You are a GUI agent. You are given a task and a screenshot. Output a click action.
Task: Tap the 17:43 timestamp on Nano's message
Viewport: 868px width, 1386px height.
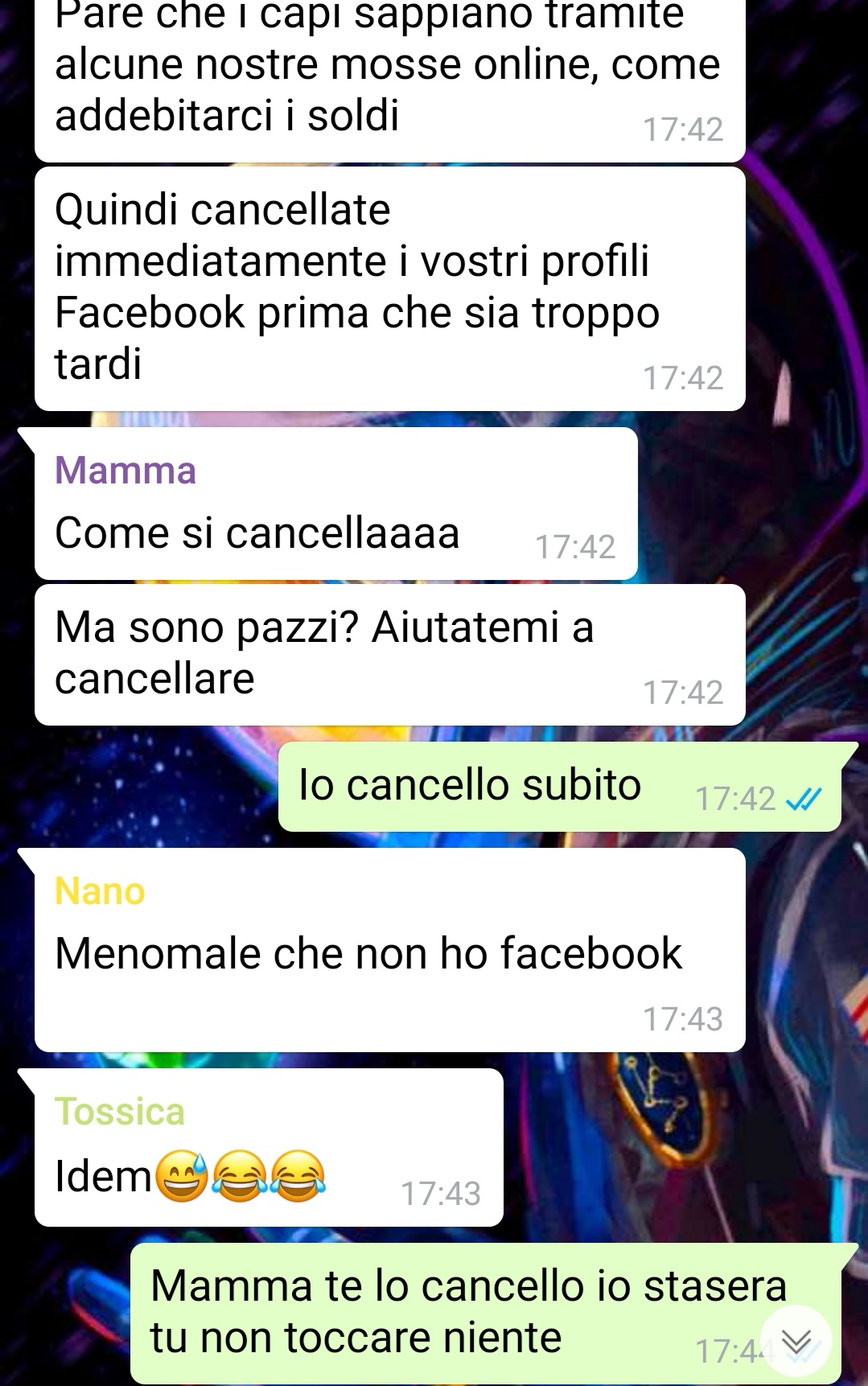[683, 1019]
